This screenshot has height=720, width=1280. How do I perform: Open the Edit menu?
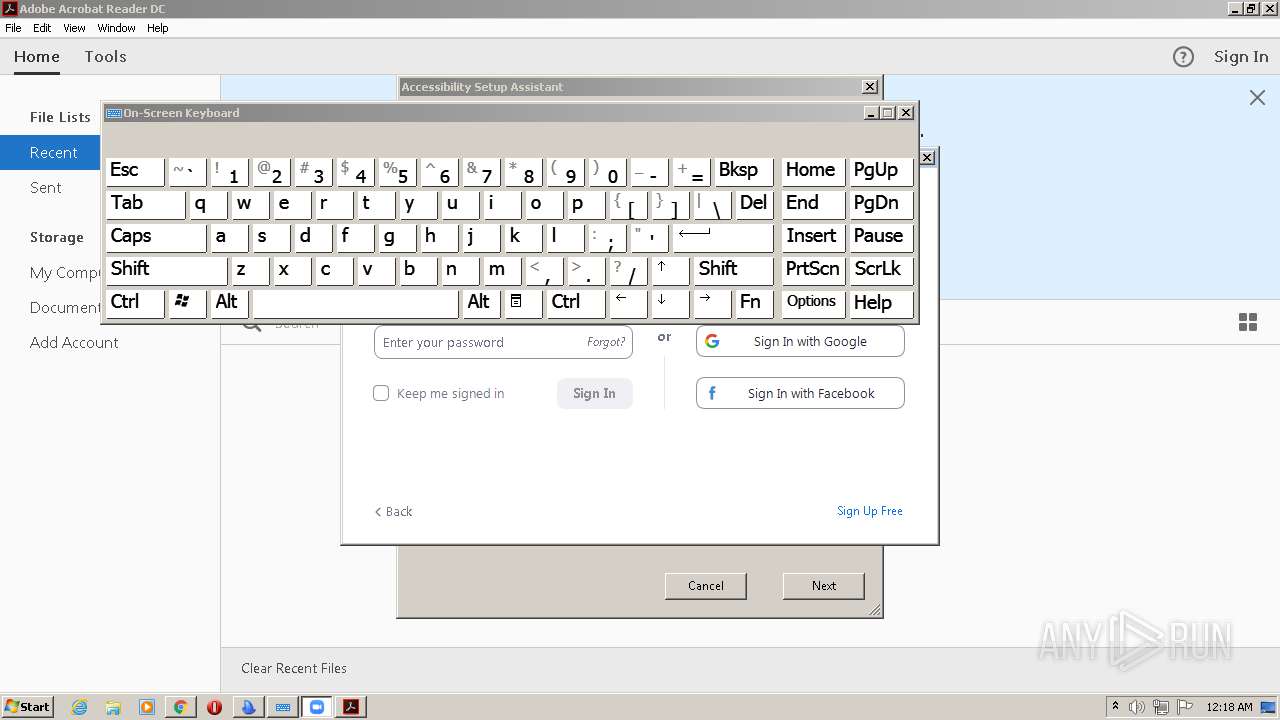(x=42, y=28)
